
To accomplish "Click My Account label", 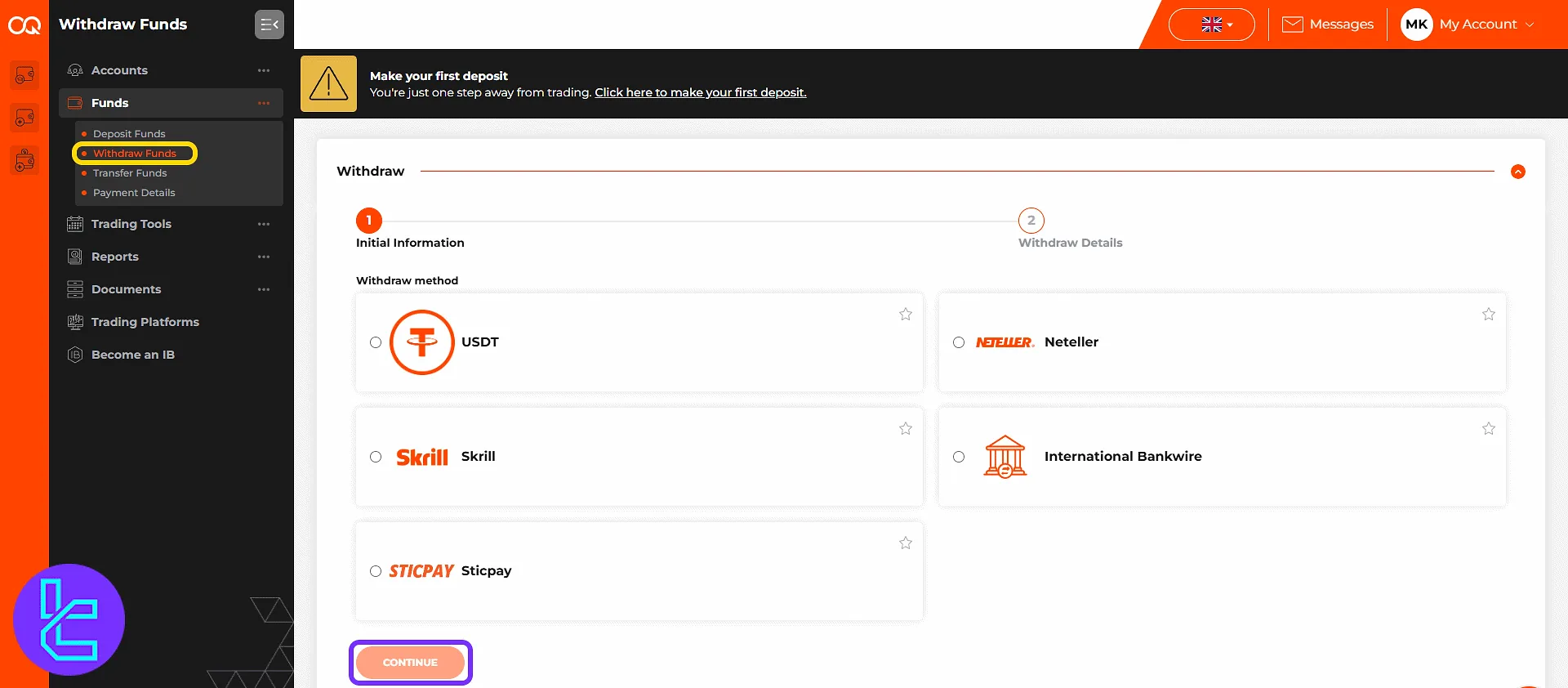I will [1478, 25].
